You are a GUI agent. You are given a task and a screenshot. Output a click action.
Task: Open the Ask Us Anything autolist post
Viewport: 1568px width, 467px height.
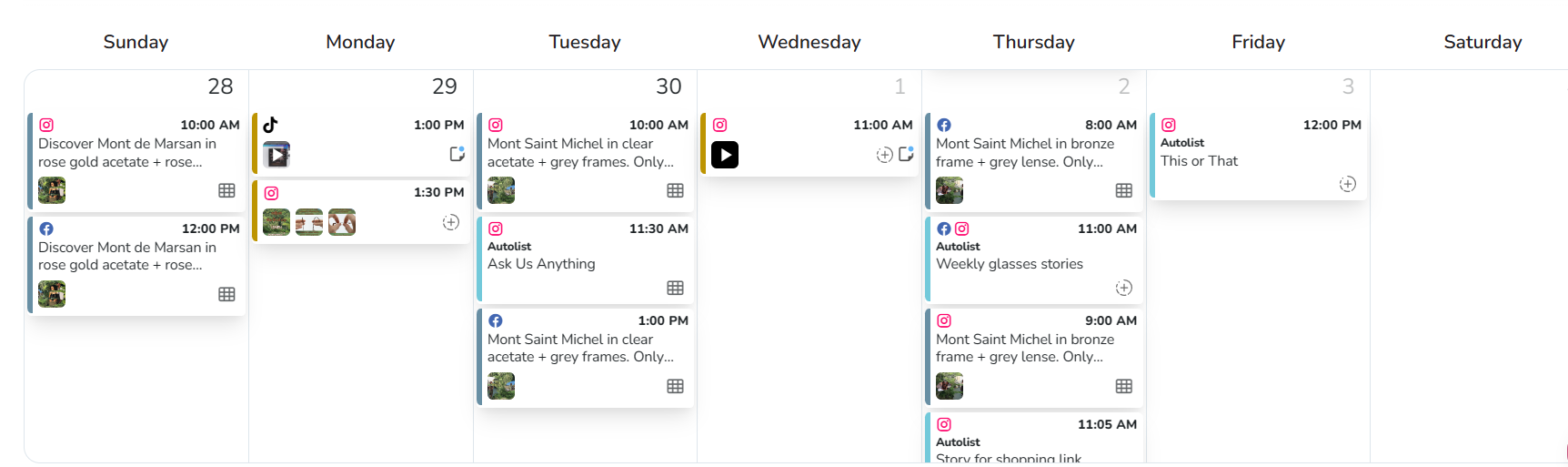click(x=585, y=259)
